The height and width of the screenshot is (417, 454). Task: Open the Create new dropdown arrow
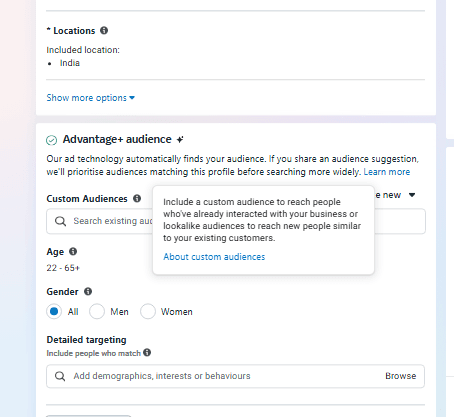(412, 195)
